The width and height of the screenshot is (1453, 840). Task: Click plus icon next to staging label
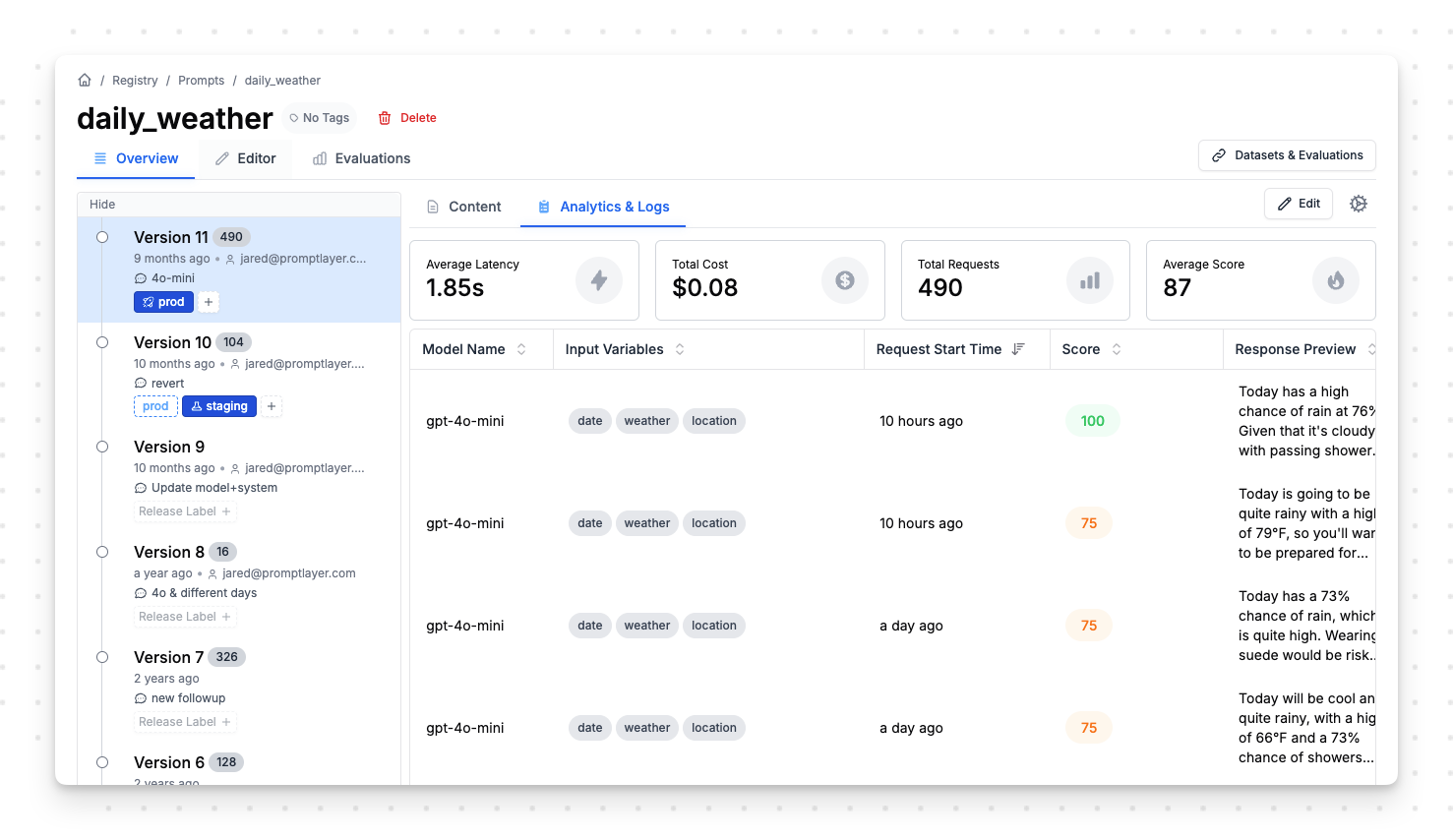pyautogui.click(x=272, y=406)
